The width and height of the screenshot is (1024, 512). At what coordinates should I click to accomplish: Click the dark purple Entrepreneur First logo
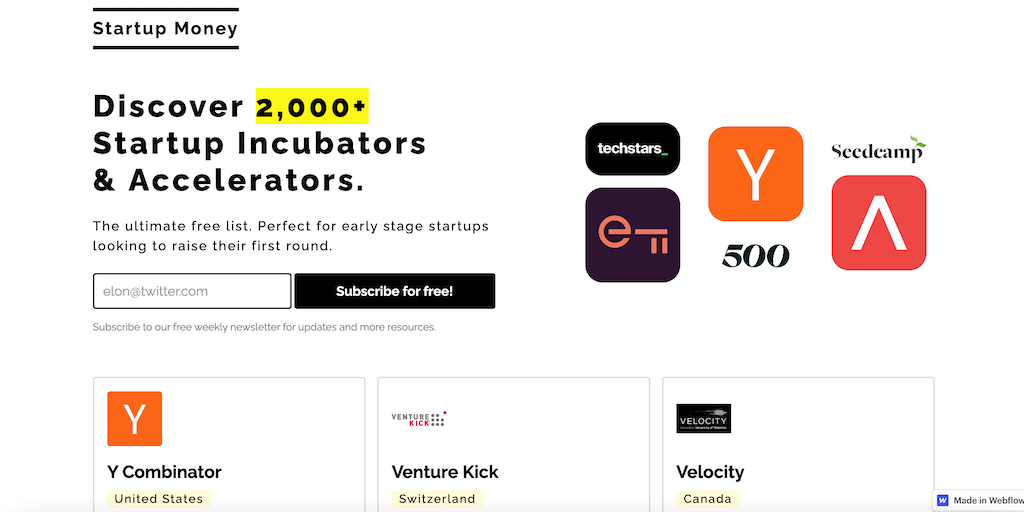(x=632, y=234)
